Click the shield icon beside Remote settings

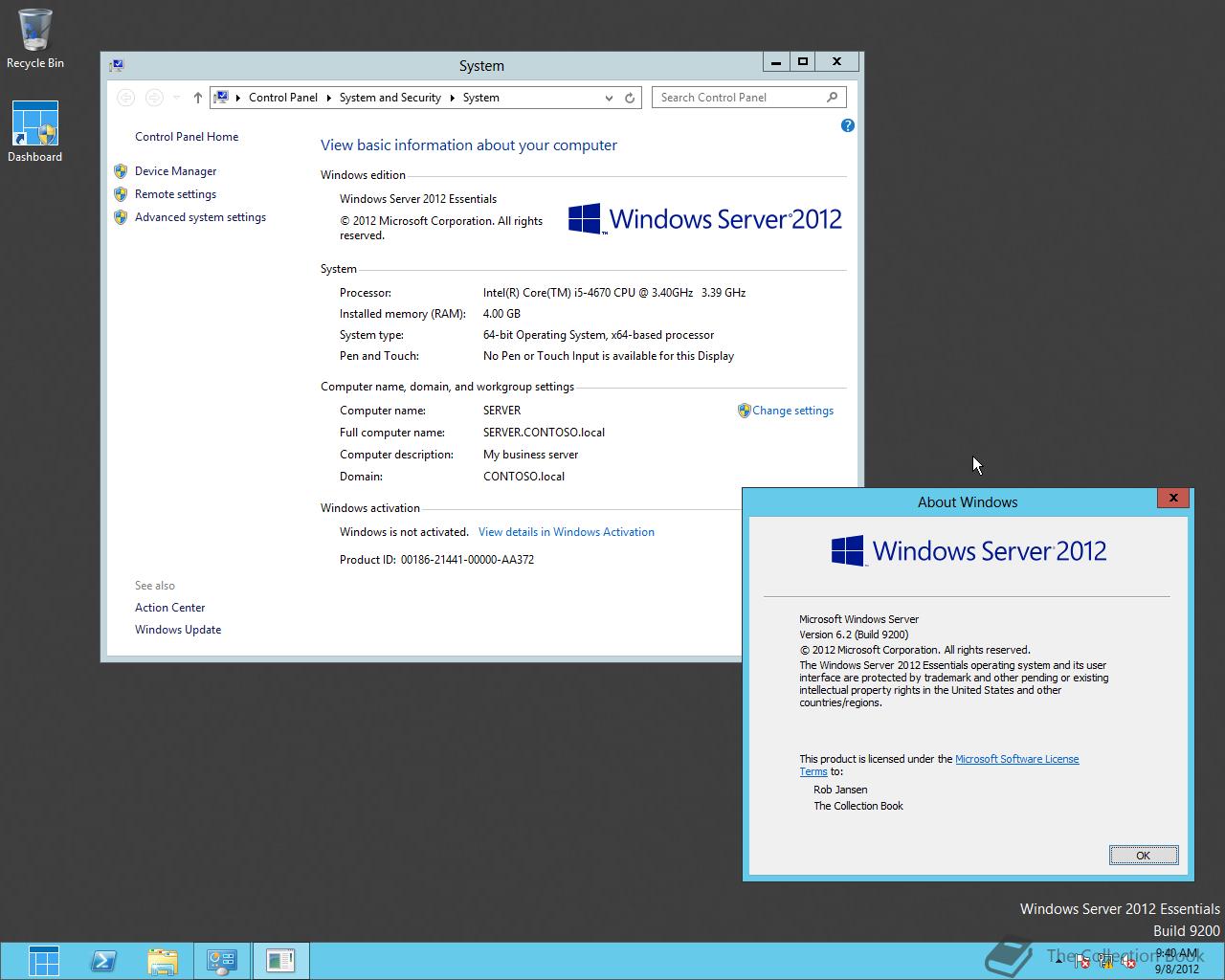point(121,194)
